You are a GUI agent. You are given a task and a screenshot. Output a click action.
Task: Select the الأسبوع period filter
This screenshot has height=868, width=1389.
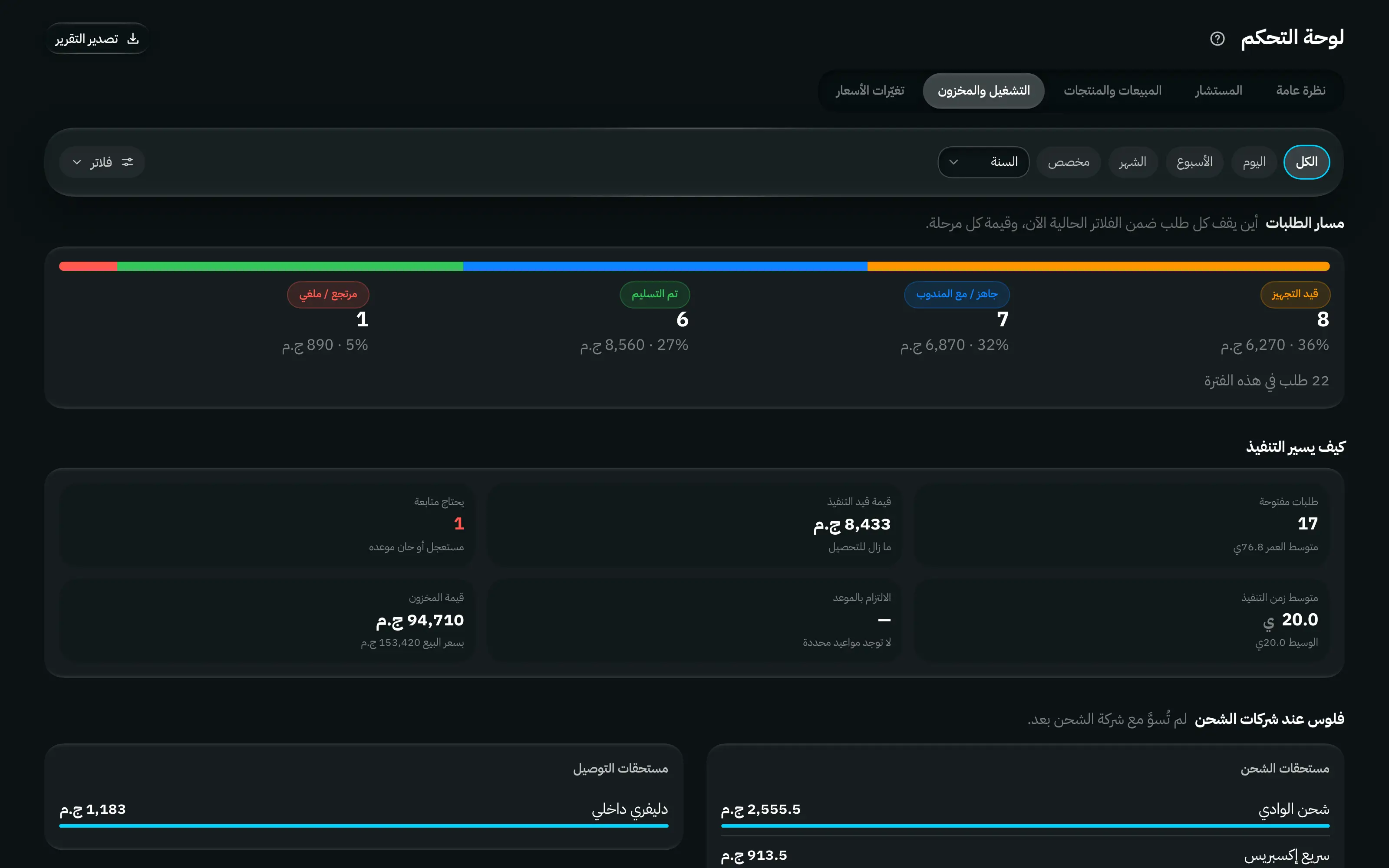point(1194,162)
